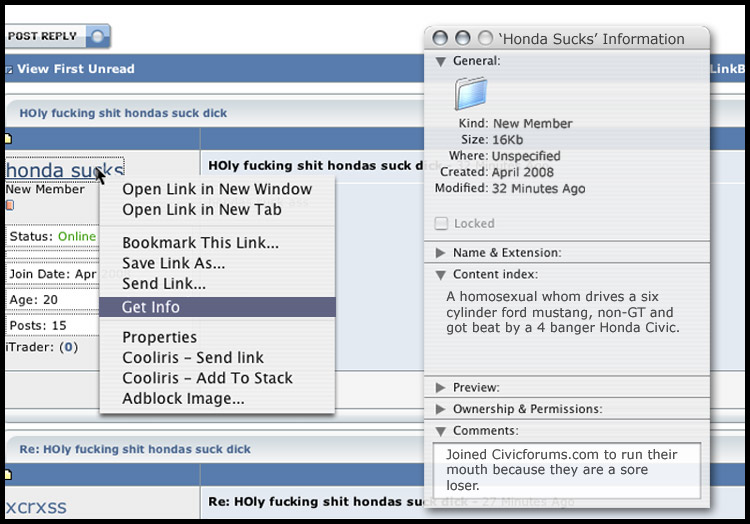Expand Ownership & Permissions section
This screenshot has width=750, height=524.
pos(441,409)
